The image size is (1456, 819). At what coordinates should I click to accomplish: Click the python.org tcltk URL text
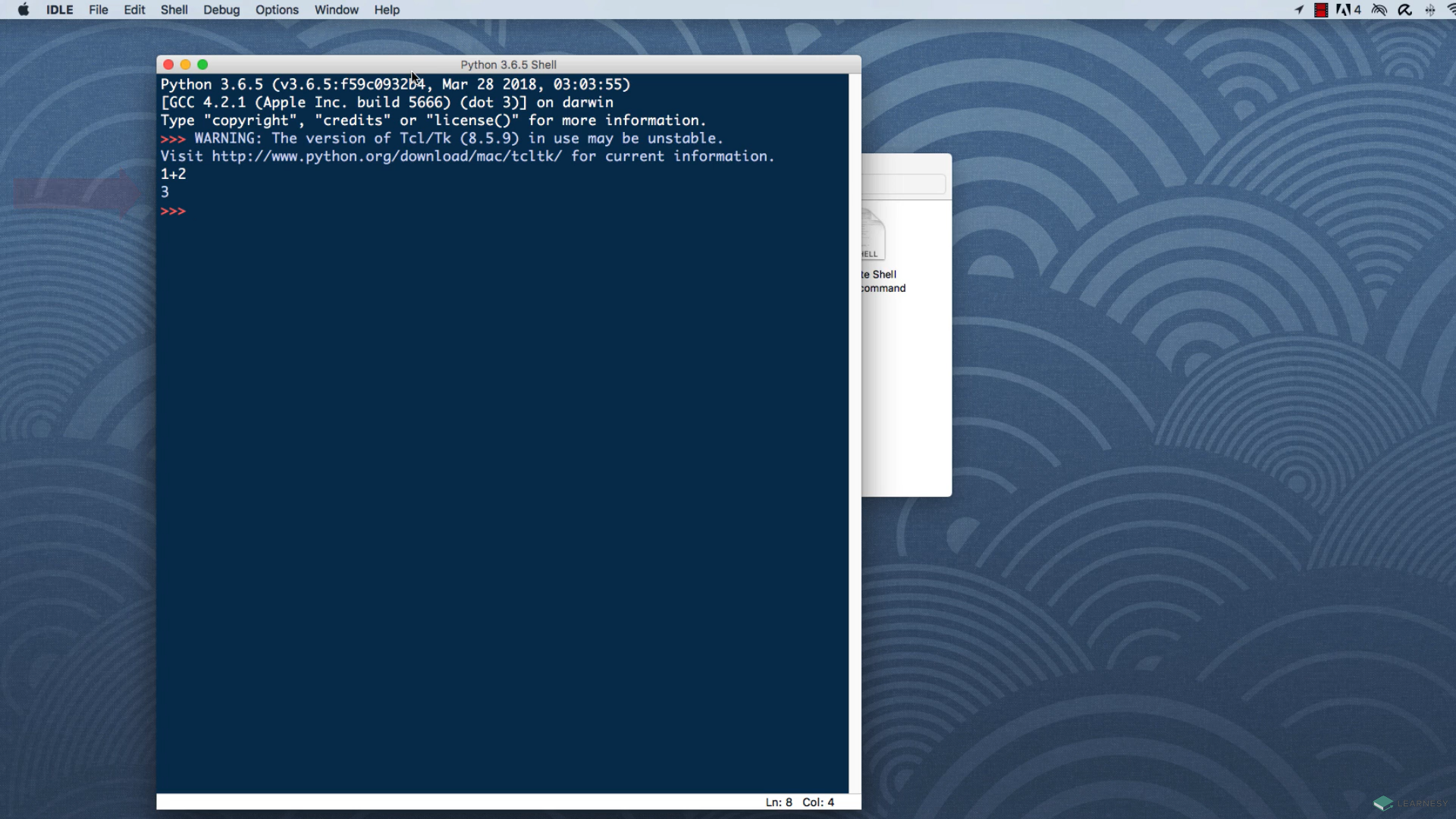tap(387, 156)
